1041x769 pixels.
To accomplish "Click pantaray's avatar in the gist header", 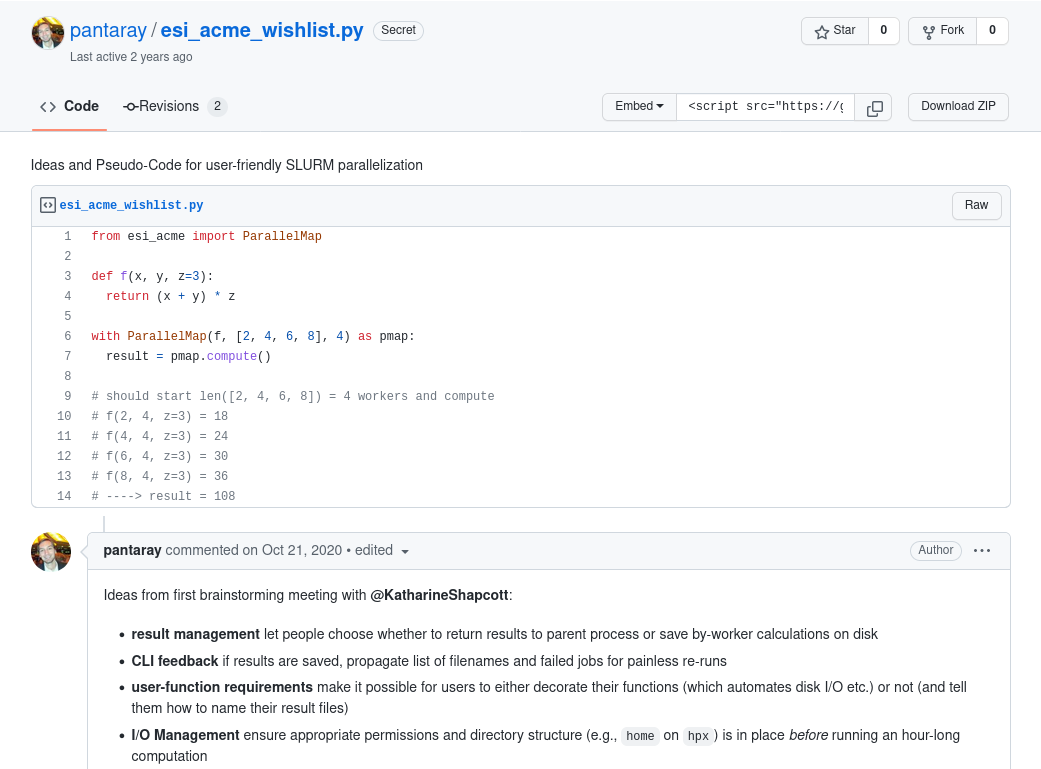I will (x=47, y=33).
